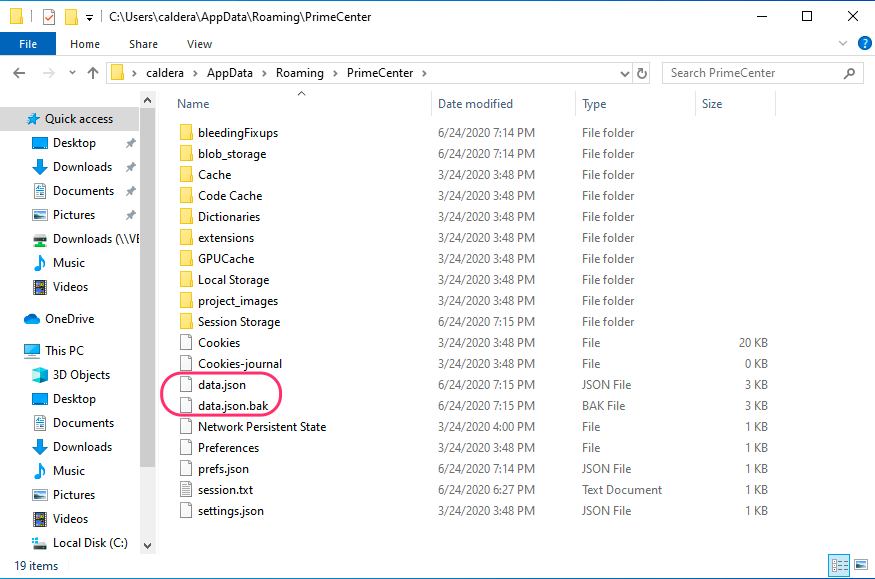Click the Search PrimeCenter field
Screen dimensions: 875x579
(750, 73)
